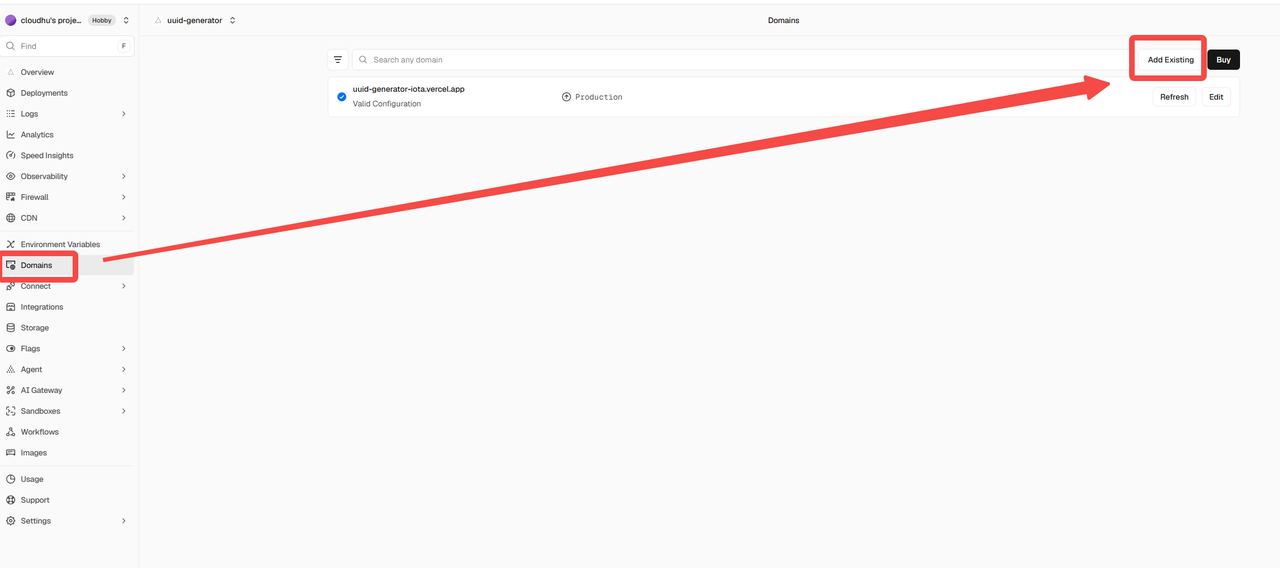Click the Refresh button for the domain

(1174, 97)
